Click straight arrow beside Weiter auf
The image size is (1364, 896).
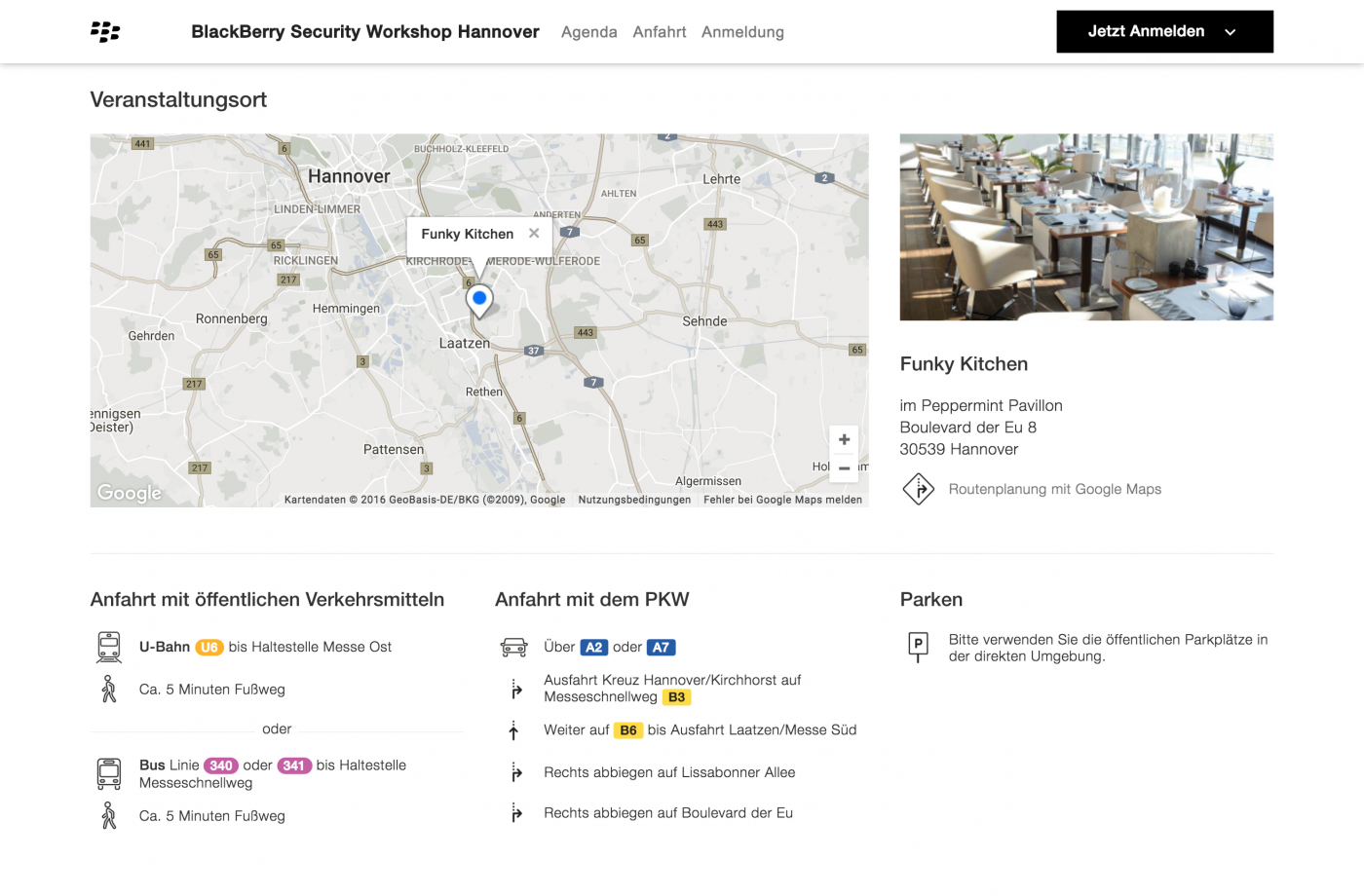click(x=513, y=730)
